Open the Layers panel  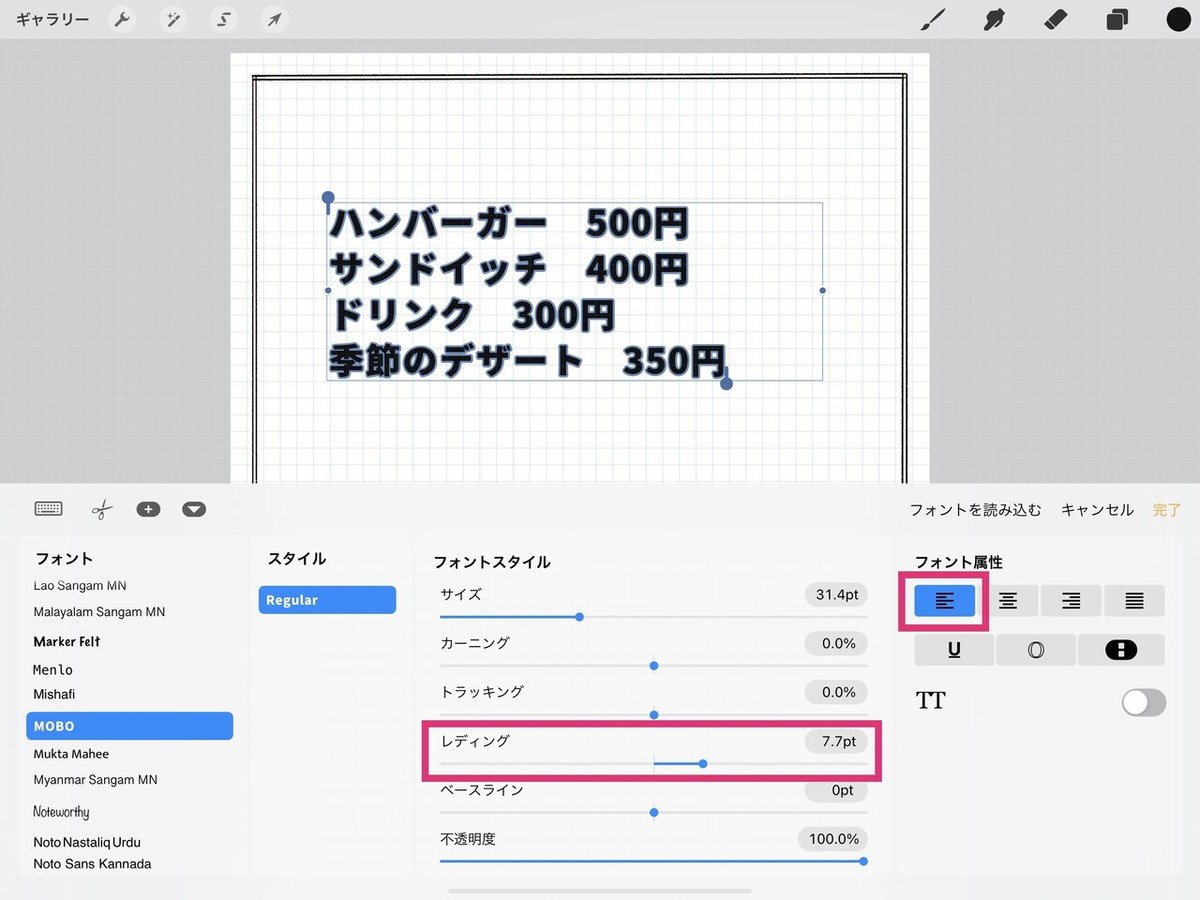click(1117, 19)
